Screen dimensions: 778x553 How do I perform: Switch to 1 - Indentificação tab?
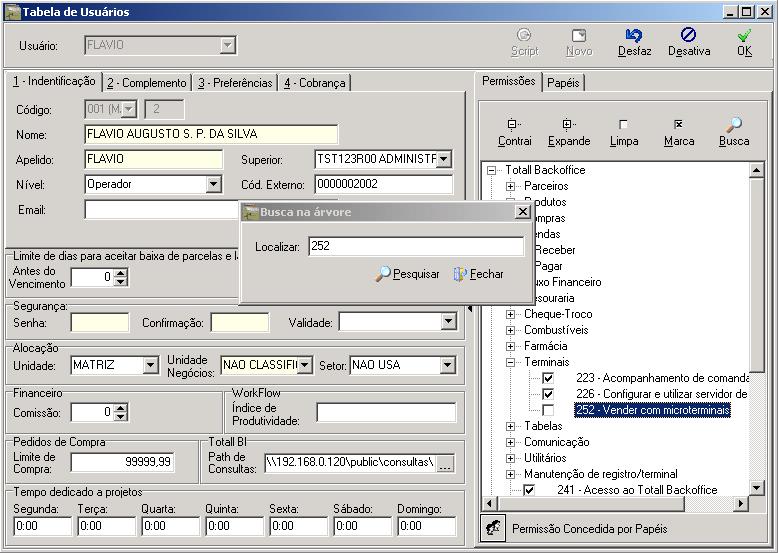point(54,81)
